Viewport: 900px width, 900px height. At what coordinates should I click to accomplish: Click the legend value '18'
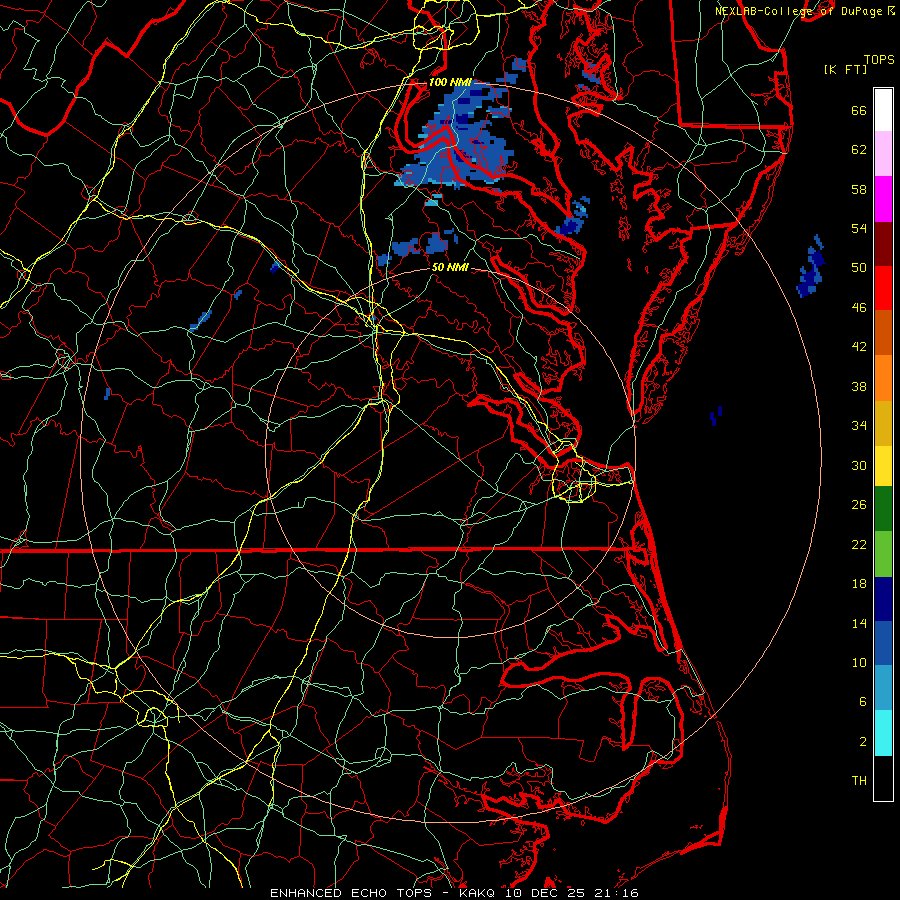[859, 584]
